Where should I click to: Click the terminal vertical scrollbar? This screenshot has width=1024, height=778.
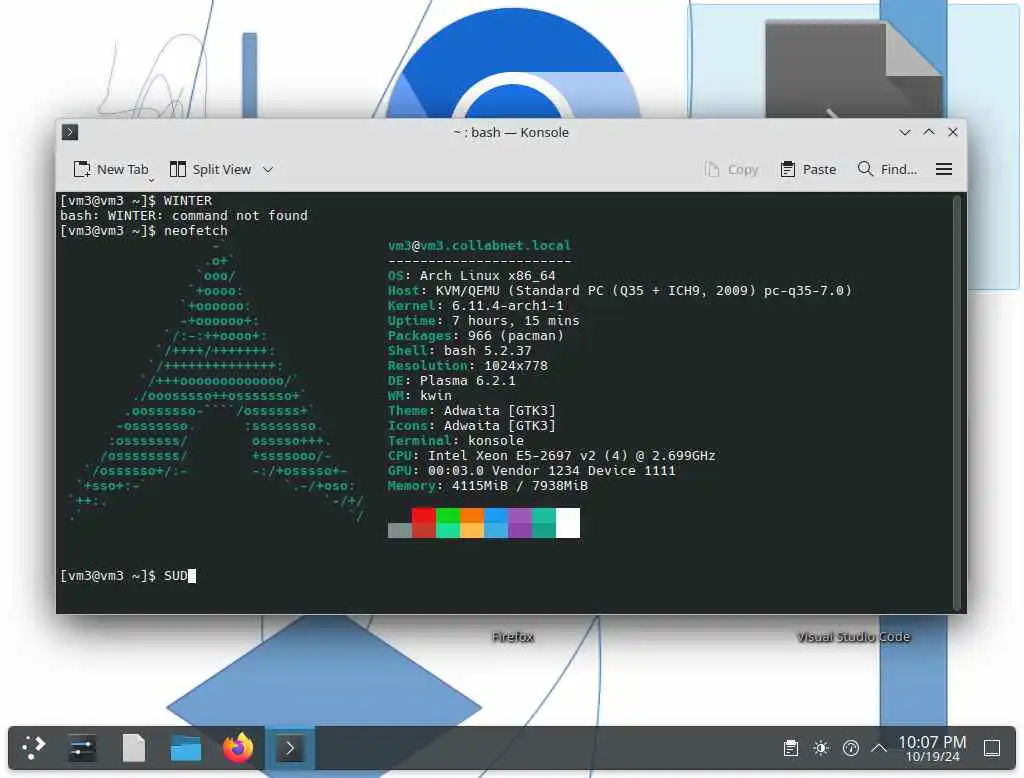click(957, 402)
